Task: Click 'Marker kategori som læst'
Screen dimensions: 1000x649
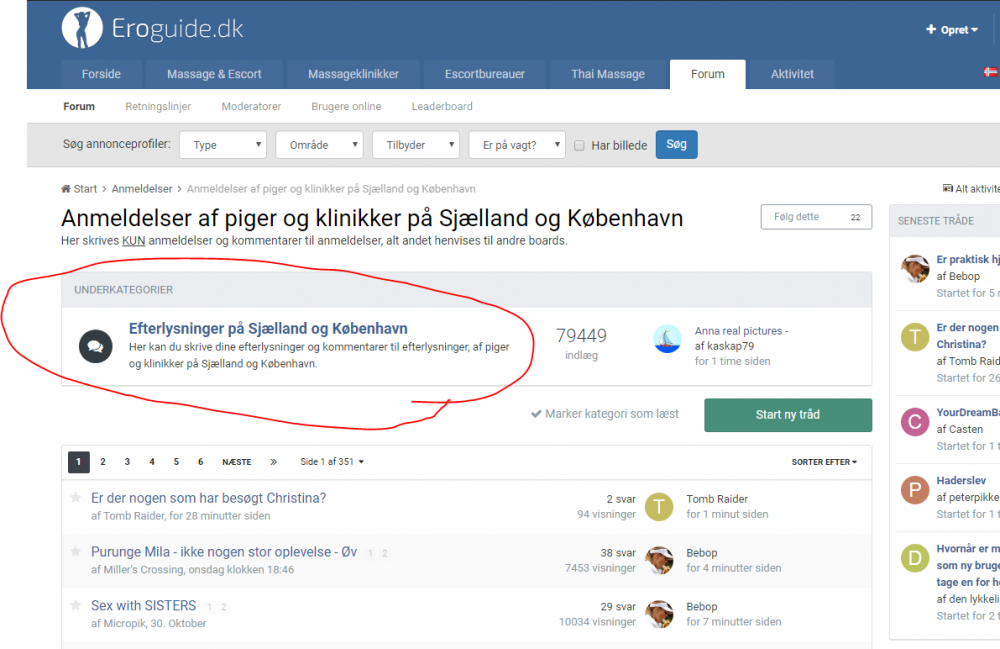Action: [605, 414]
